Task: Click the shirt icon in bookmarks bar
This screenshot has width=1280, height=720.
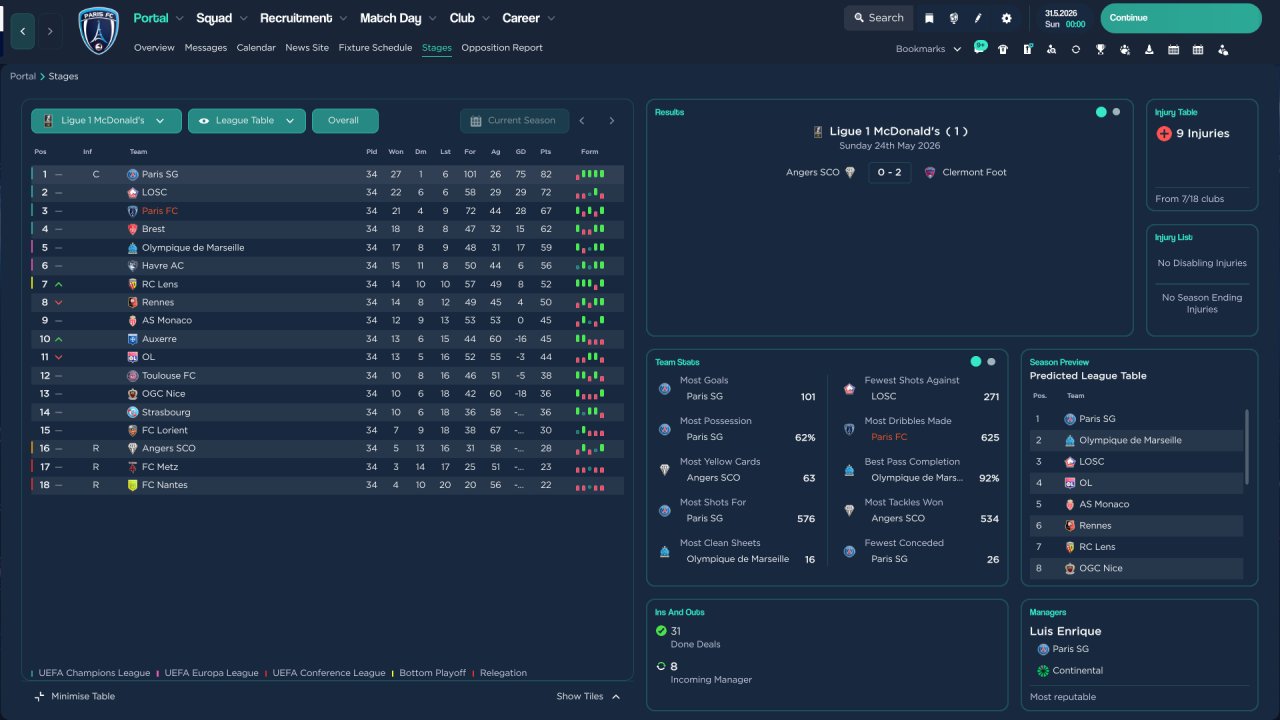Action: [x=1003, y=49]
